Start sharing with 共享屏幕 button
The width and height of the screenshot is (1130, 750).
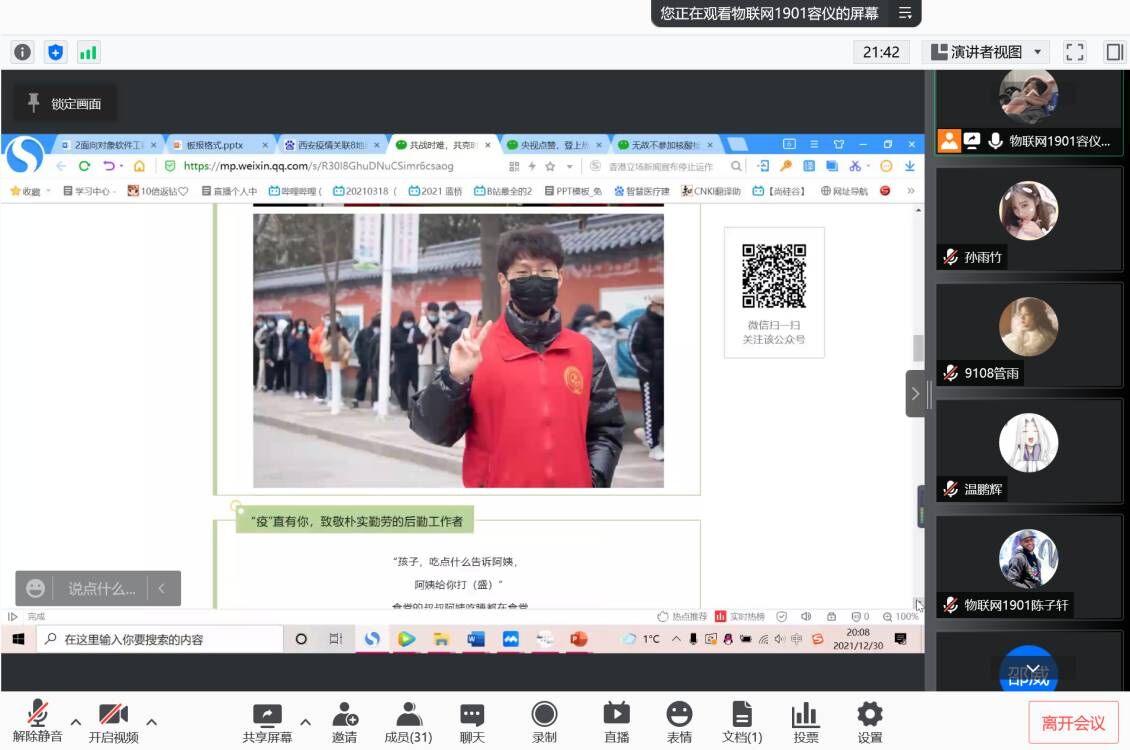pos(267,721)
